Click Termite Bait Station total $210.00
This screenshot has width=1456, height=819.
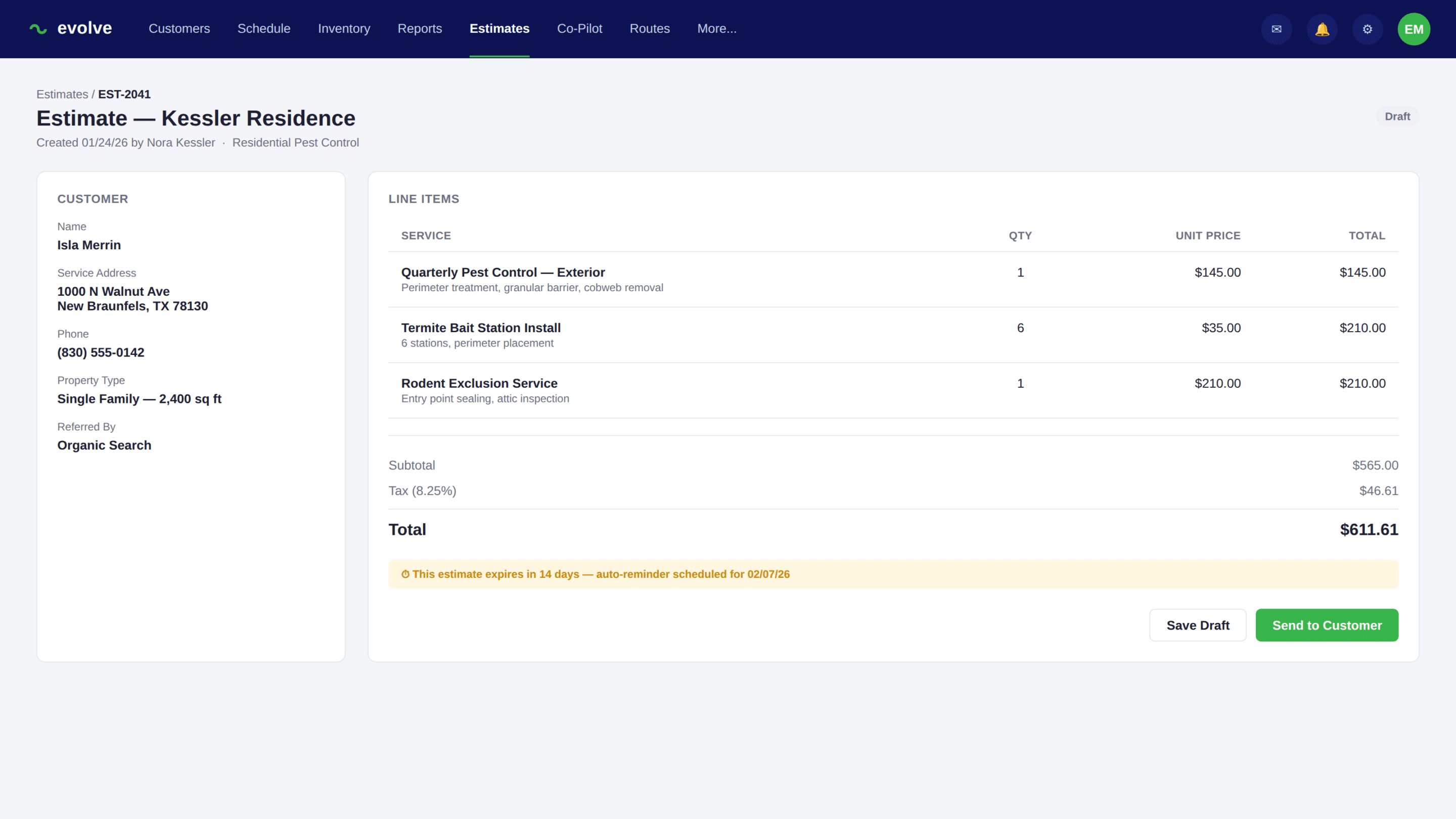[x=1362, y=328]
